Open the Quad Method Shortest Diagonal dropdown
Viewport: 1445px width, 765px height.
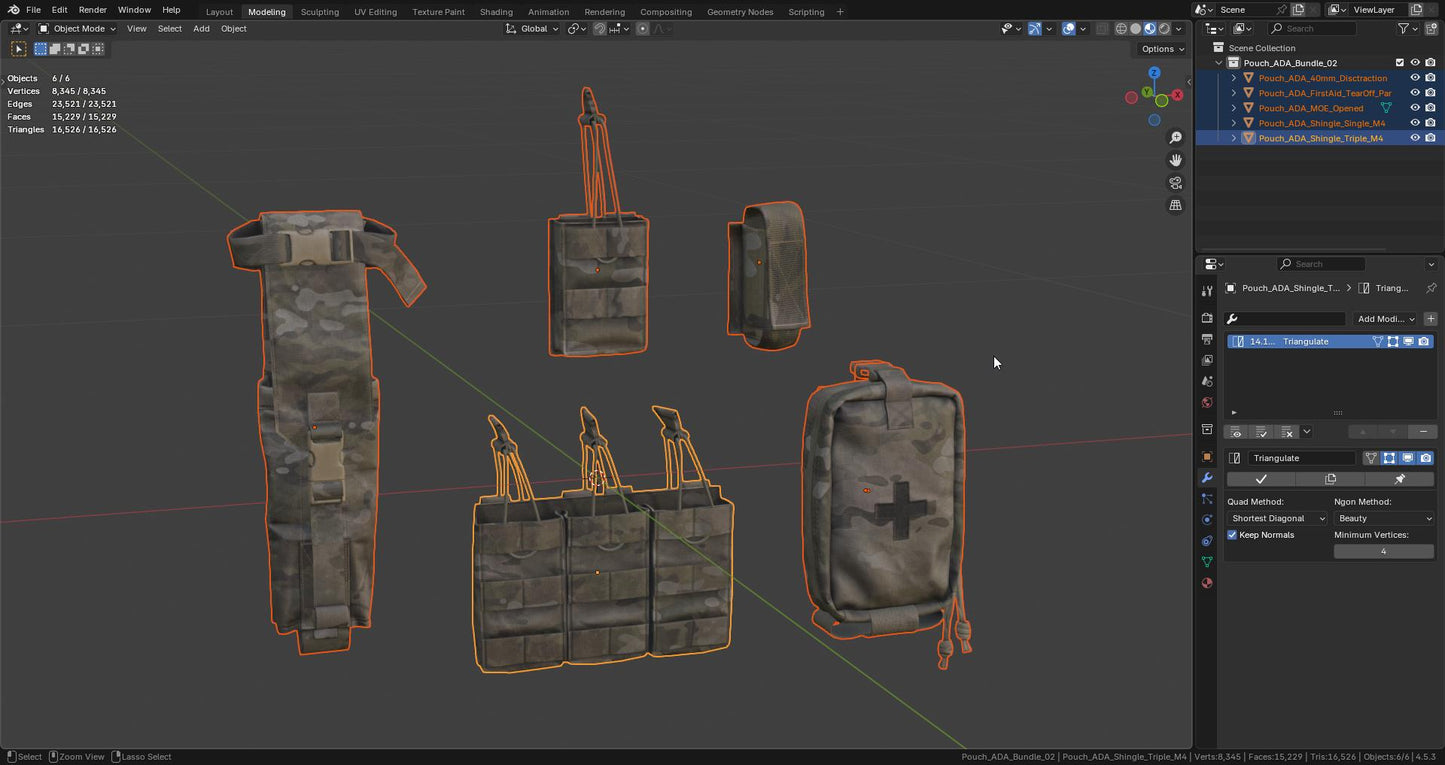[x=1278, y=518]
